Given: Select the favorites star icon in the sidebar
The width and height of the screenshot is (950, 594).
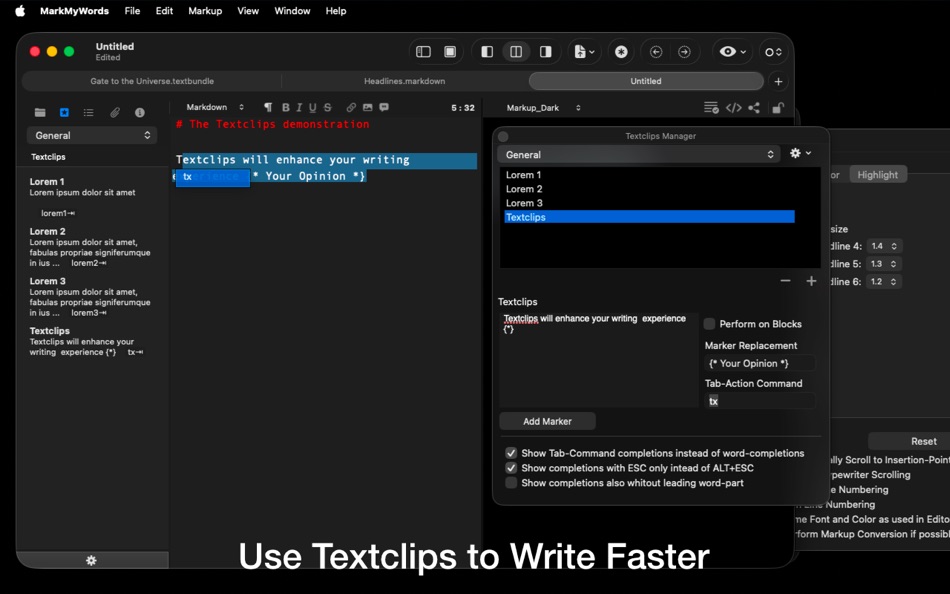Looking at the screenshot, I should [x=63, y=112].
